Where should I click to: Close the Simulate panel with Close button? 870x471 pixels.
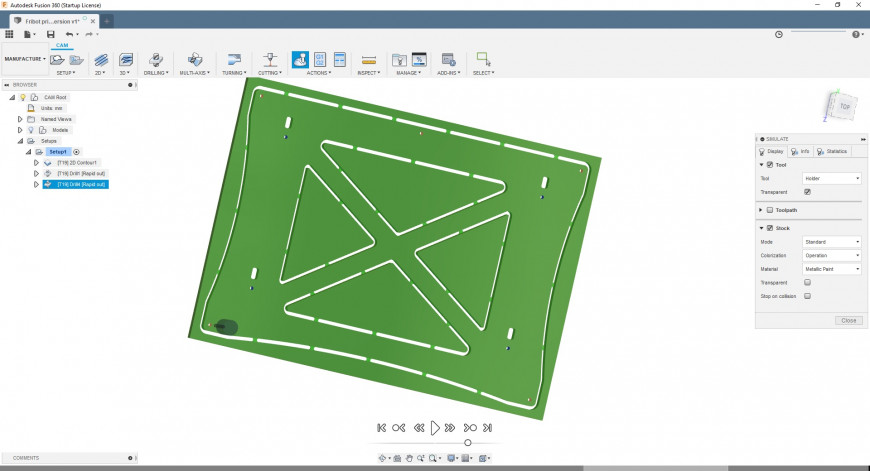point(848,321)
